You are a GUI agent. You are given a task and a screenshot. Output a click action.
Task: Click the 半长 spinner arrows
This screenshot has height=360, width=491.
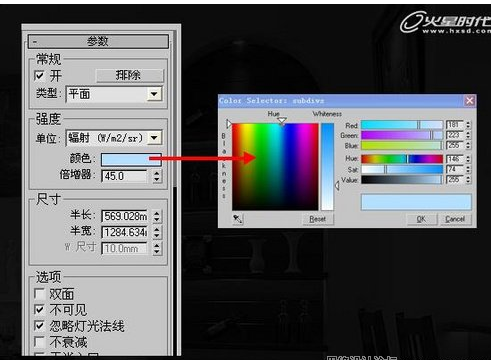(157, 216)
